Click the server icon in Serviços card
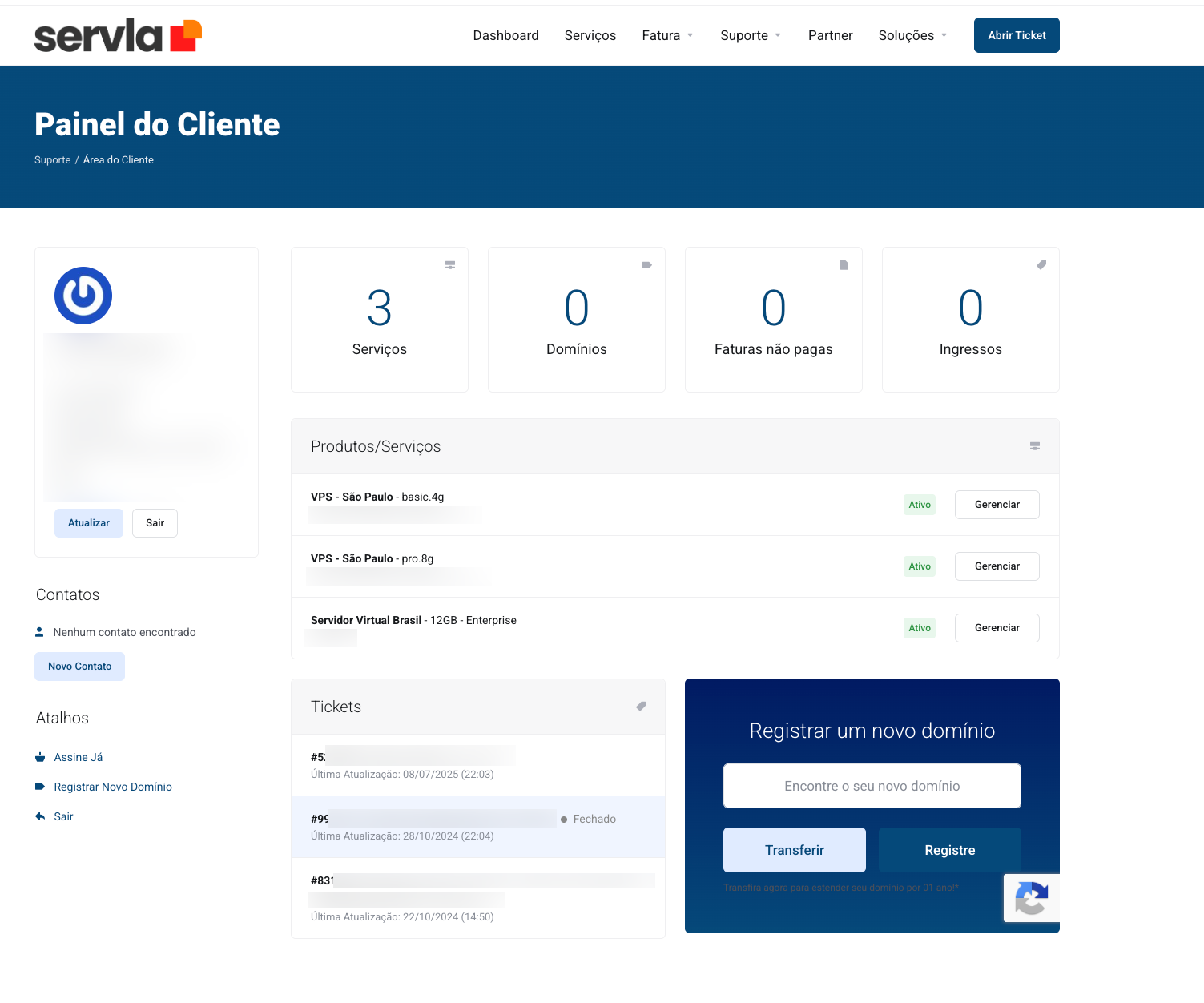 pyautogui.click(x=450, y=265)
